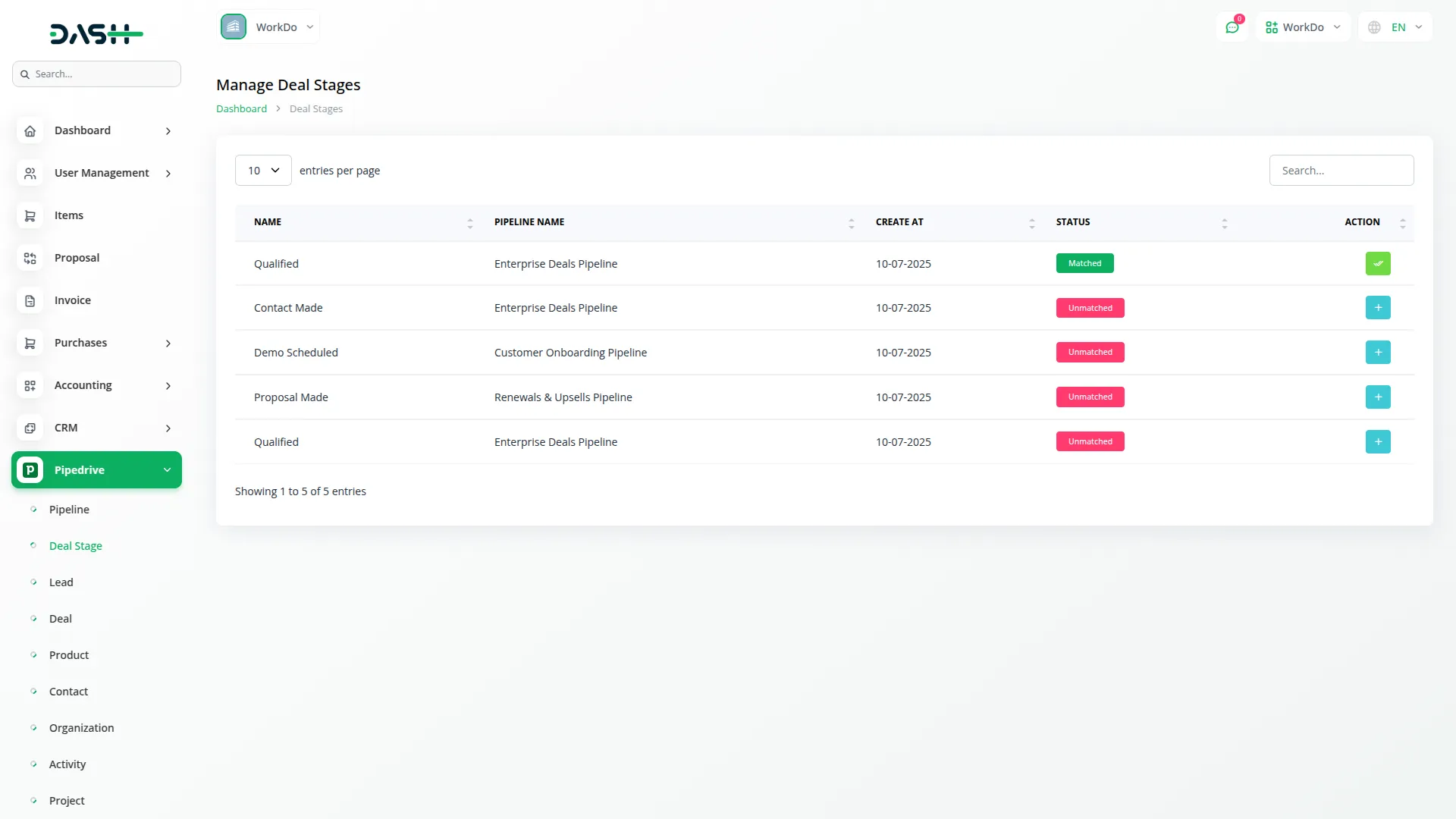1456x819 pixels.
Task: Approve the Qualified row with the green checkmark
Action: pos(1378,263)
